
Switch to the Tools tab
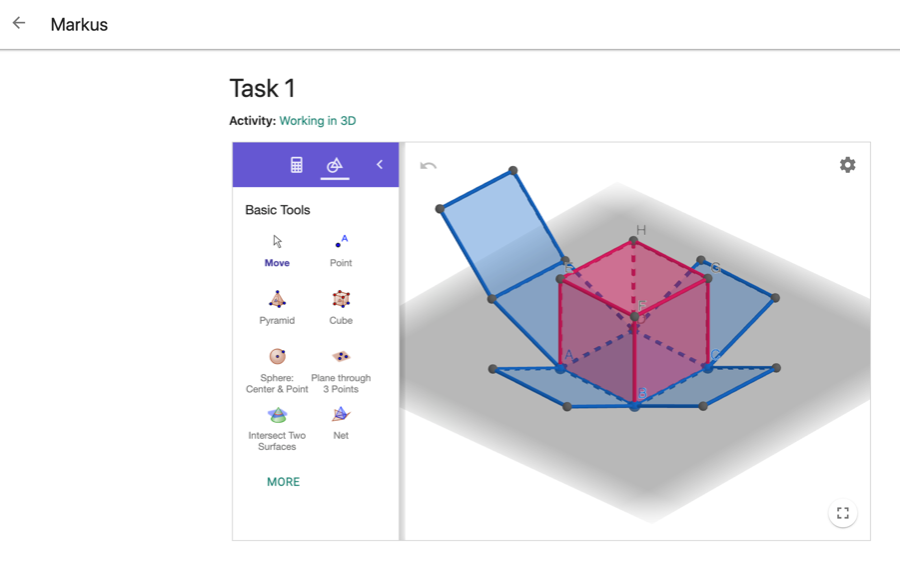pos(335,165)
